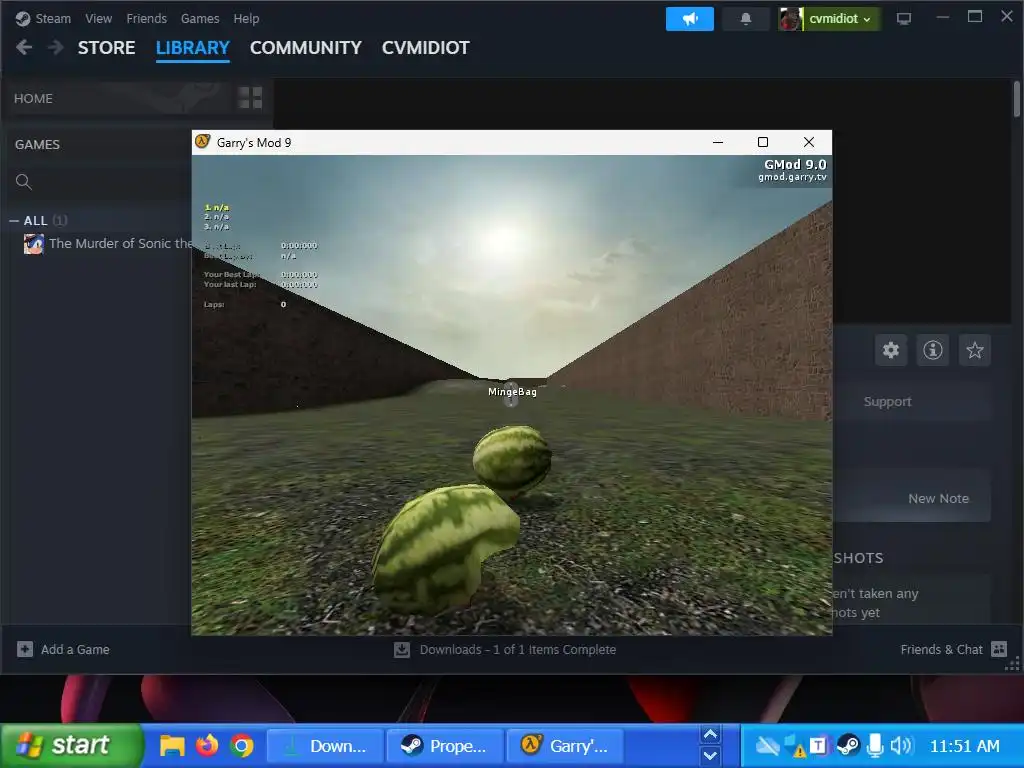1024x768 pixels.
Task: Click the Friends & Chat icon
Action: (x=999, y=648)
